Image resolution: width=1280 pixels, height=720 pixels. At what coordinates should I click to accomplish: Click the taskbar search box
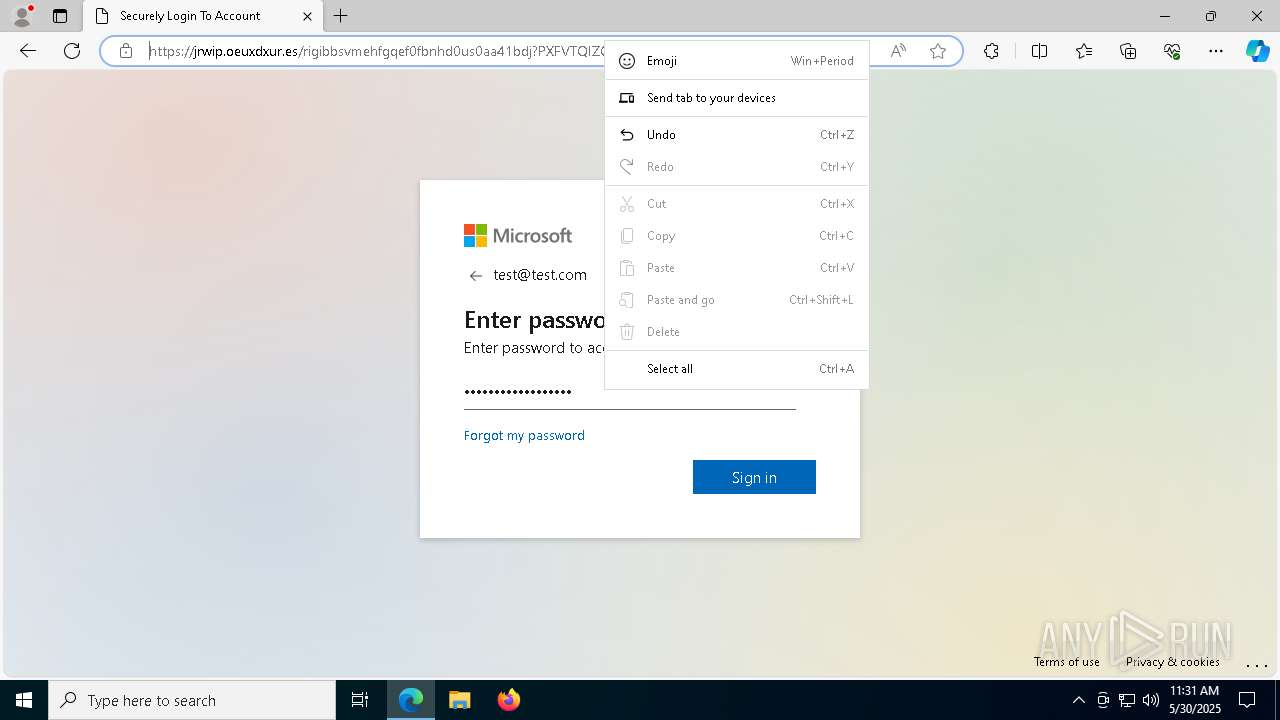(192, 700)
